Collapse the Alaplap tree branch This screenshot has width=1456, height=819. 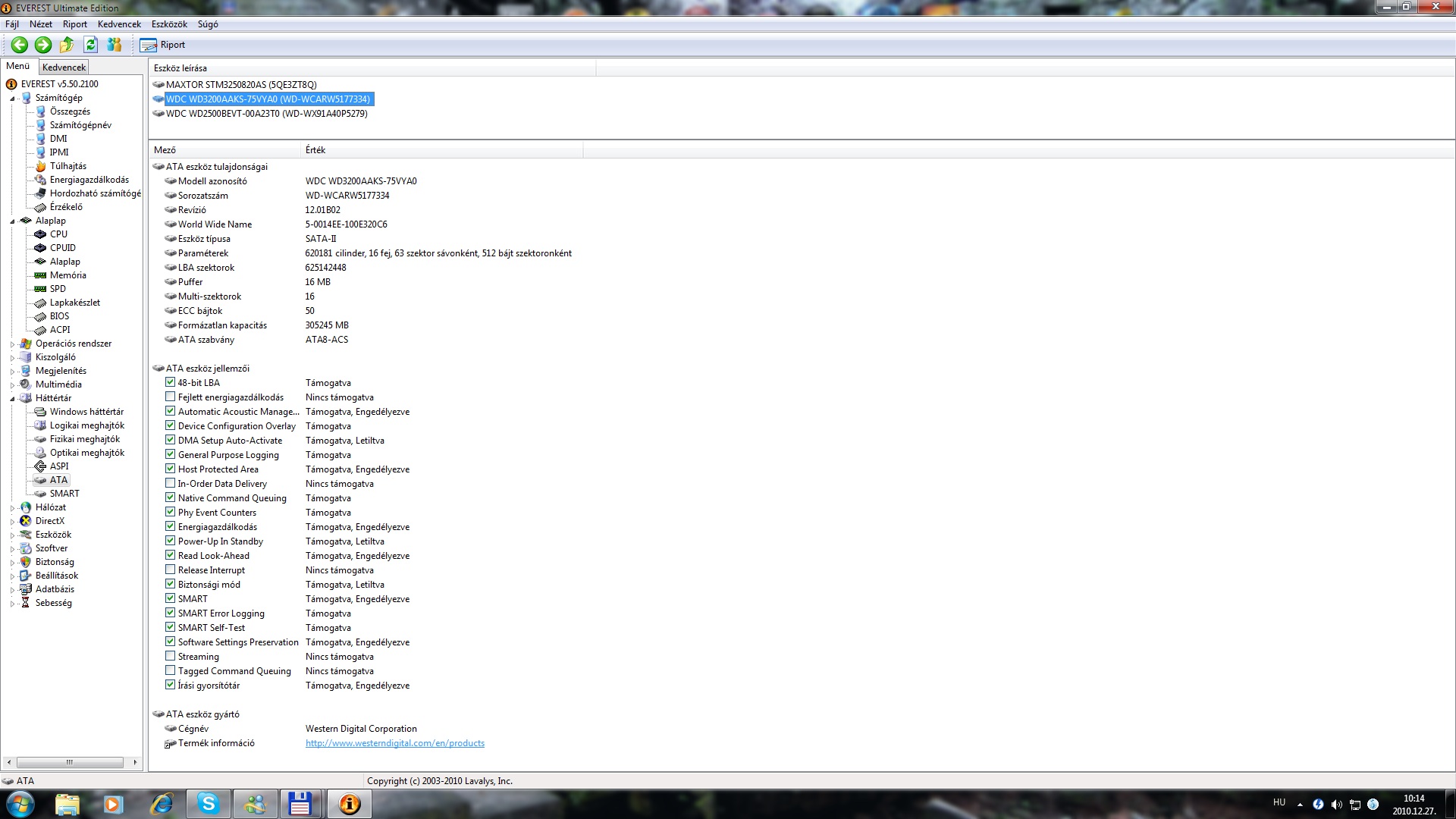pyautogui.click(x=12, y=221)
